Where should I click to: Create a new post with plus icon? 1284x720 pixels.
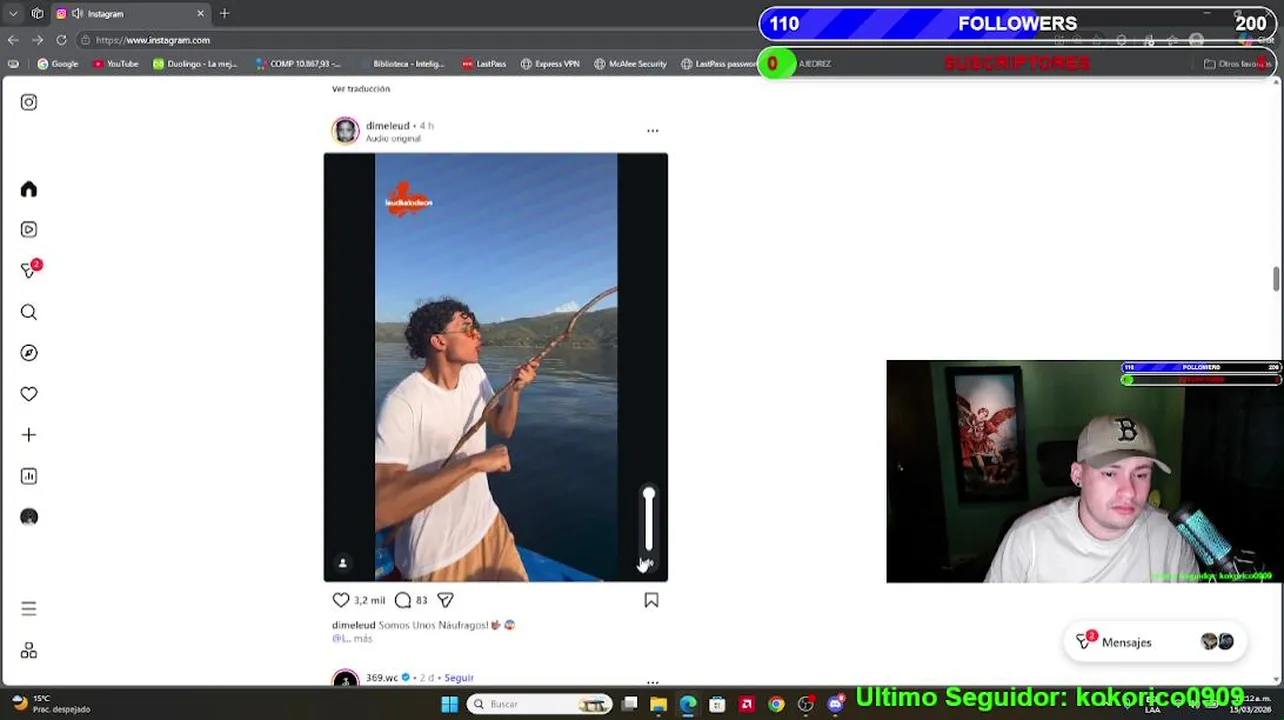click(x=29, y=435)
